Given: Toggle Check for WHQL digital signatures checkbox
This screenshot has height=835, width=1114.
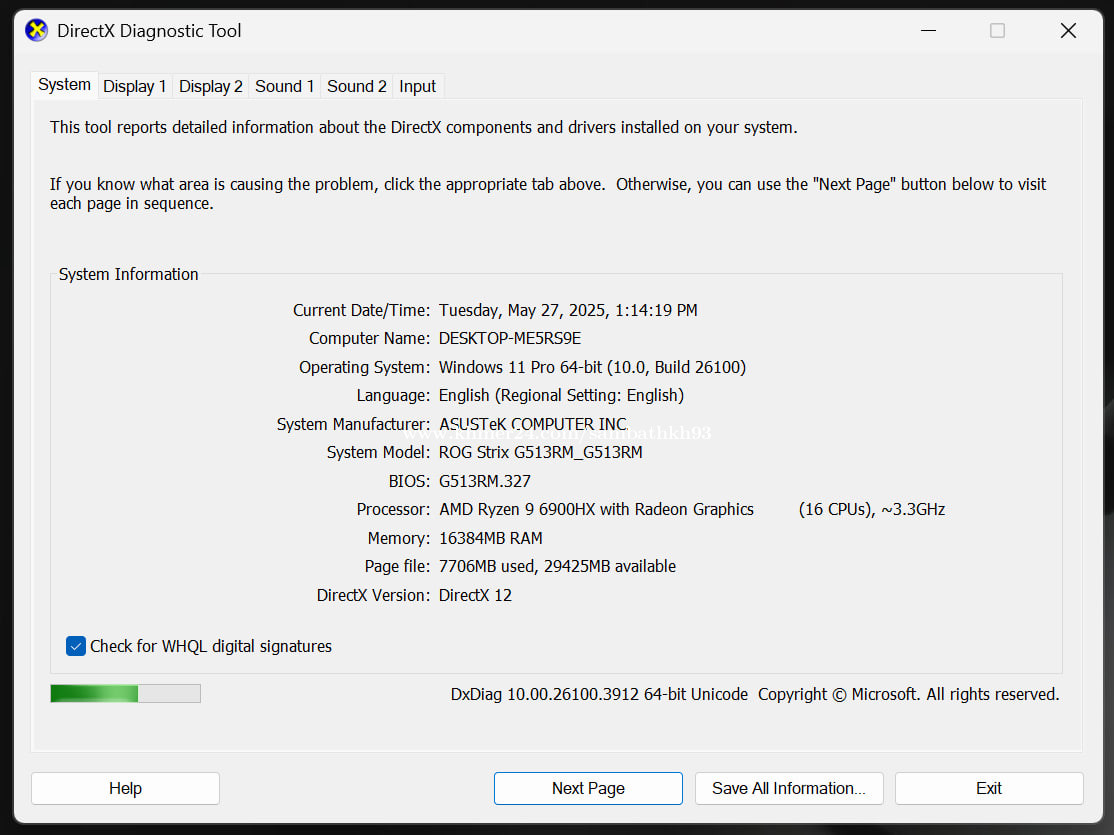Looking at the screenshot, I should [x=76, y=646].
